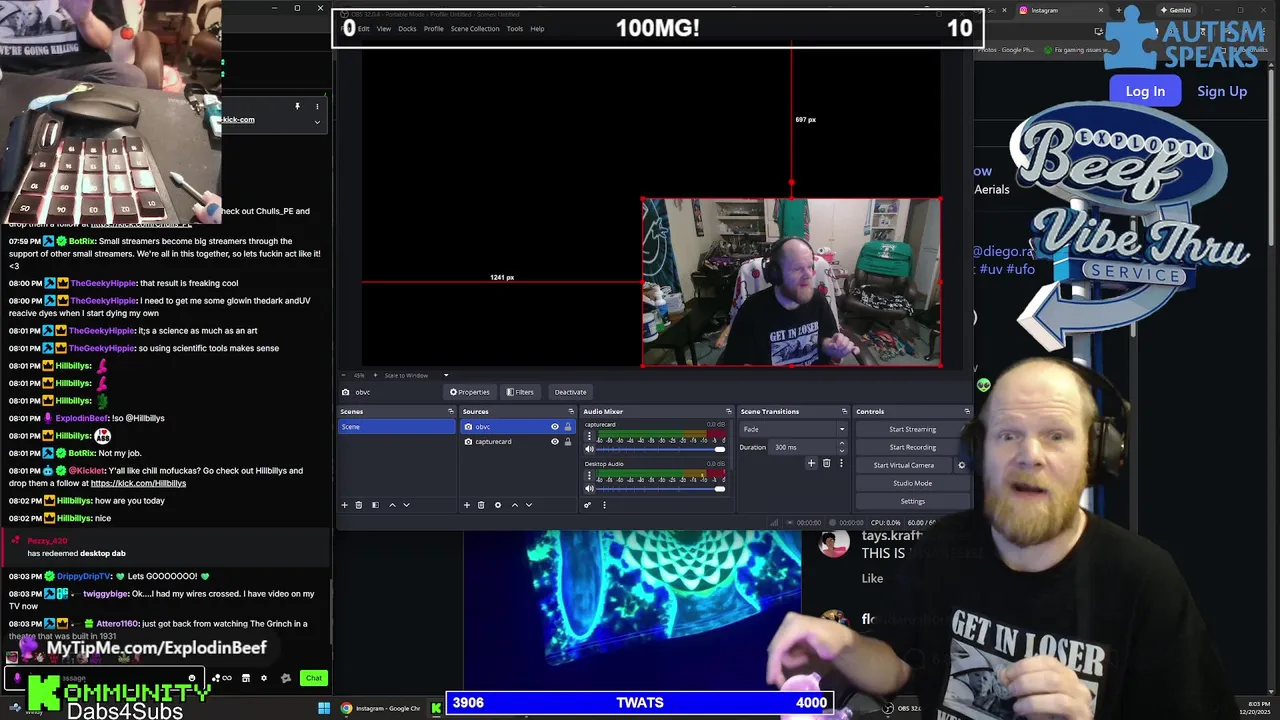Move the selected scene up with the arrow icon
1280x720 pixels.
point(392,505)
